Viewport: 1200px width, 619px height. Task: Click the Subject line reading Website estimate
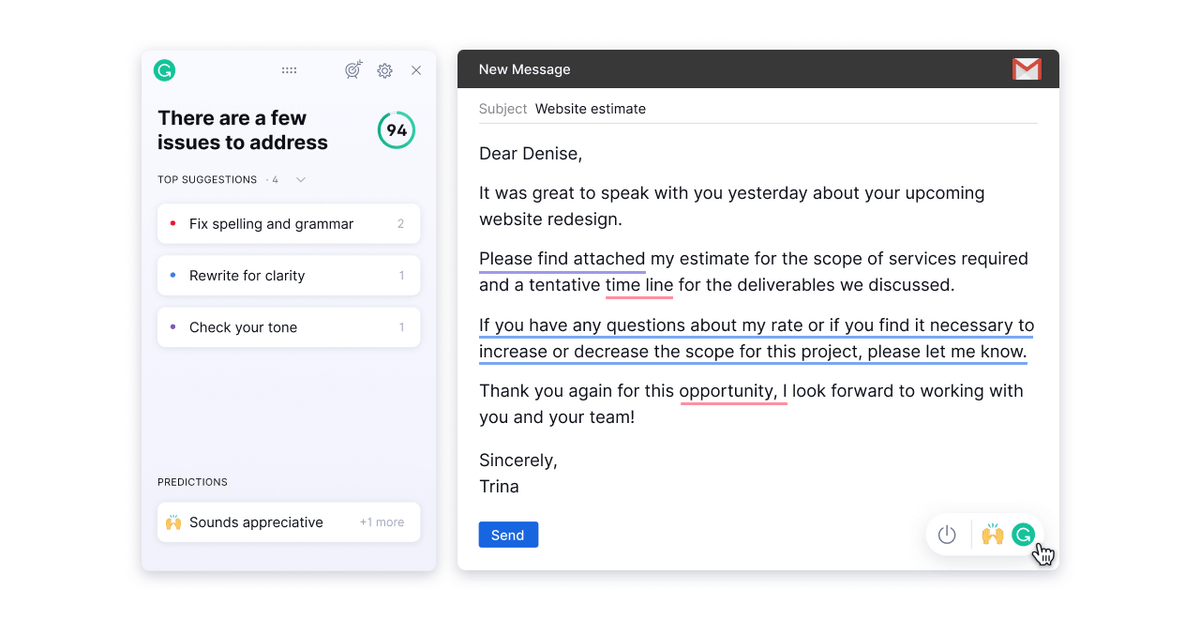coord(590,108)
